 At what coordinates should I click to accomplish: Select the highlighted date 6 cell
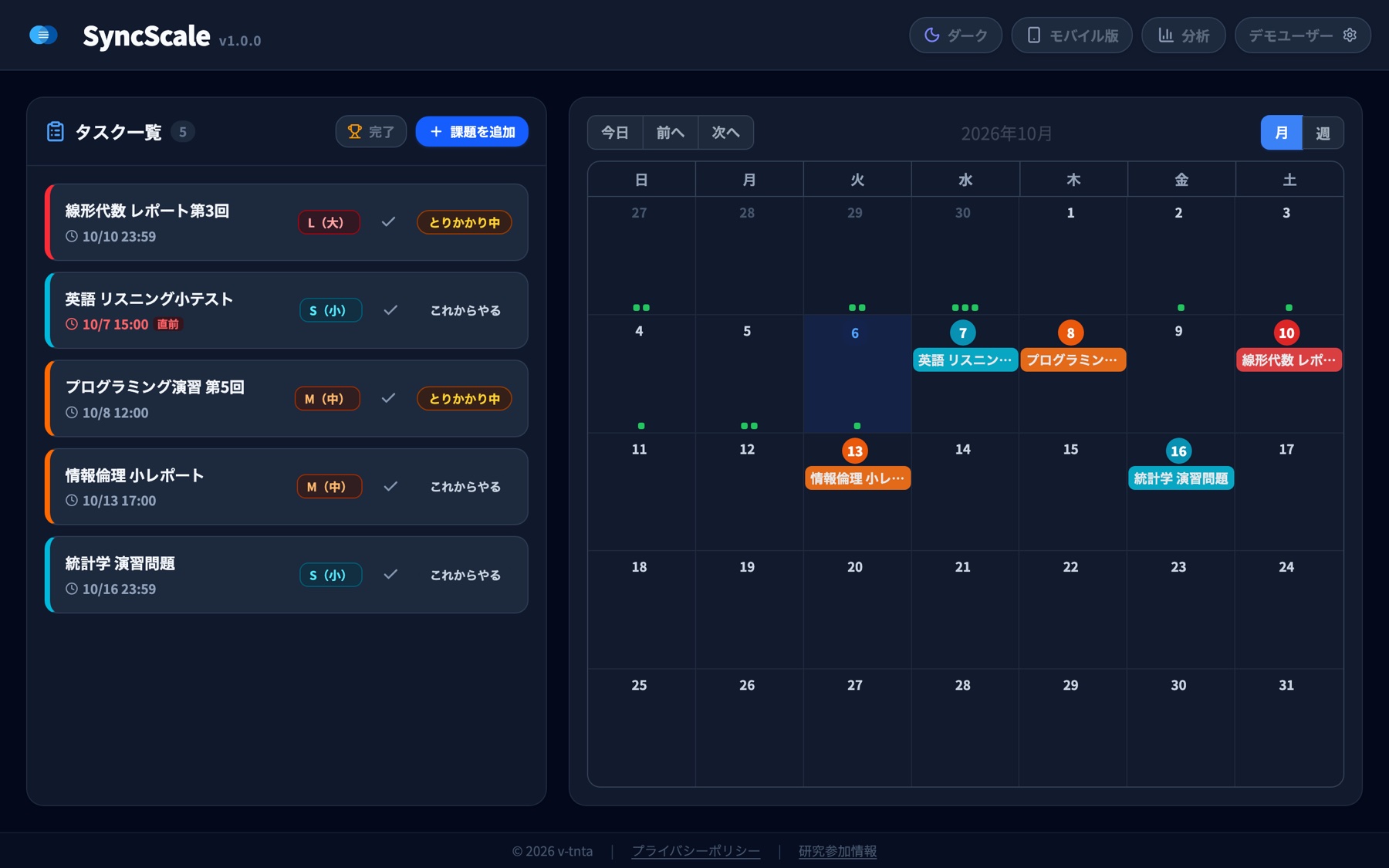tap(857, 373)
